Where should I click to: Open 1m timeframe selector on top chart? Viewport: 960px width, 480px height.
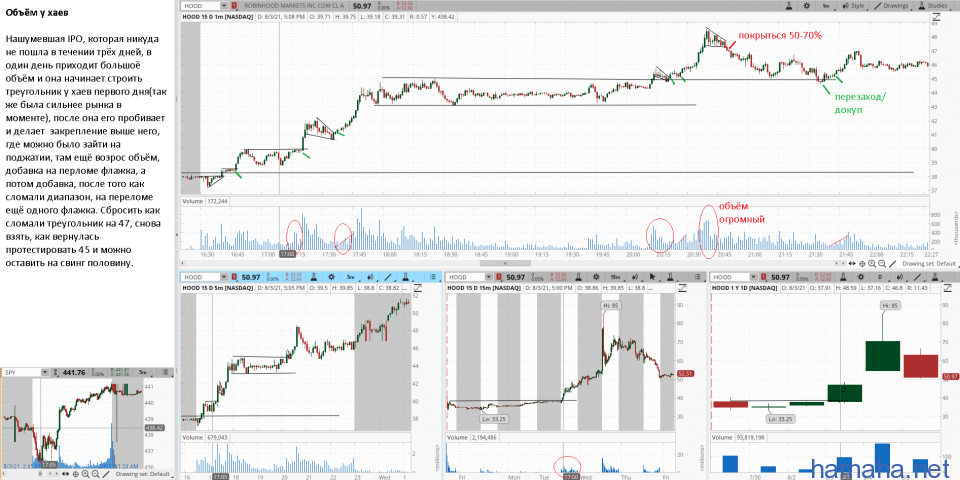pos(827,6)
